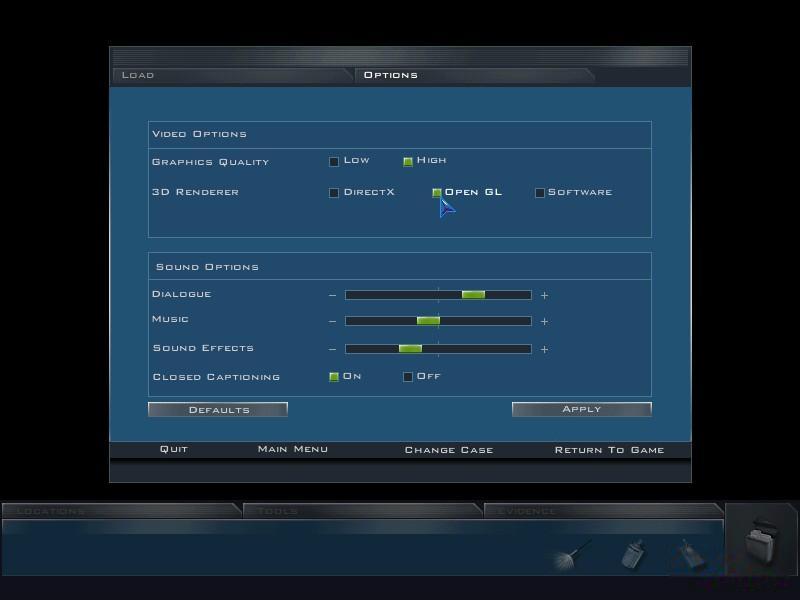The height and width of the screenshot is (600, 800).
Task: Increase sound effects volume plus icon
Action: tap(544, 349)
